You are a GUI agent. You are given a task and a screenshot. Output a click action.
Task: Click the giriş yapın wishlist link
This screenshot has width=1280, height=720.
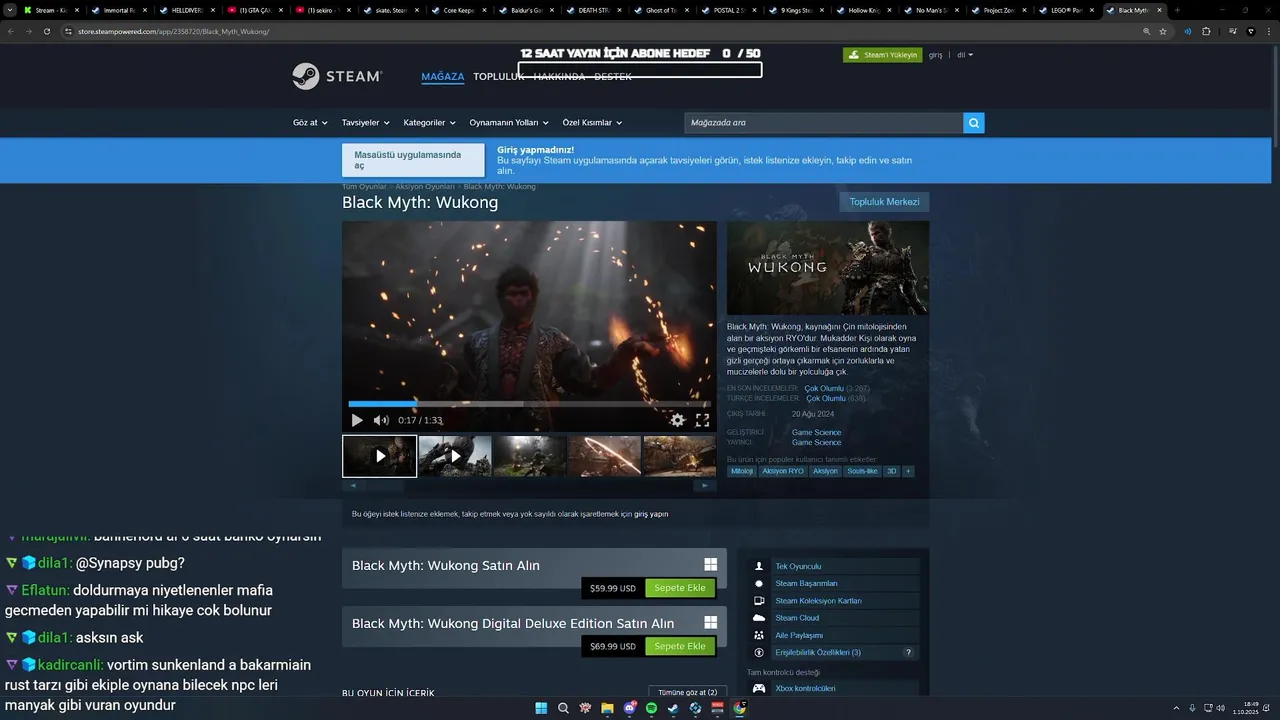point(651,514)
